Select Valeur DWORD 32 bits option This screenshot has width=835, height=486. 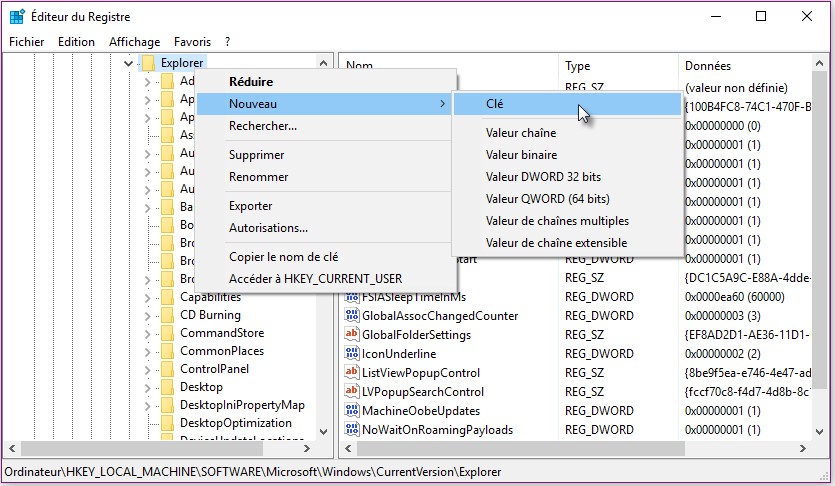543,177
